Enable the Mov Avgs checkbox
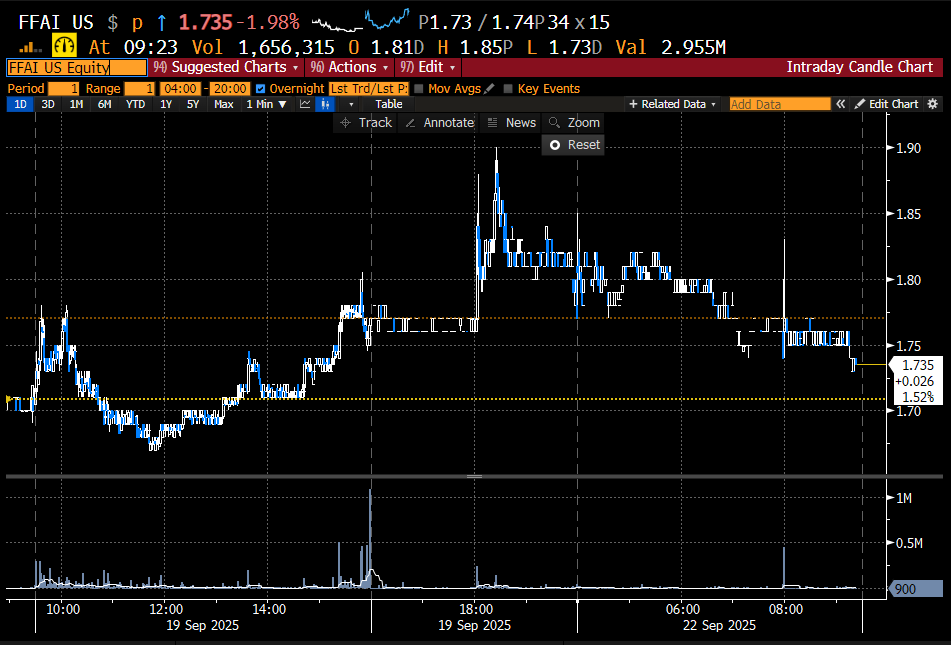Image resolution: width=951 pixels, height=645 pixels. pyautogui.click(x=418, y=89)
